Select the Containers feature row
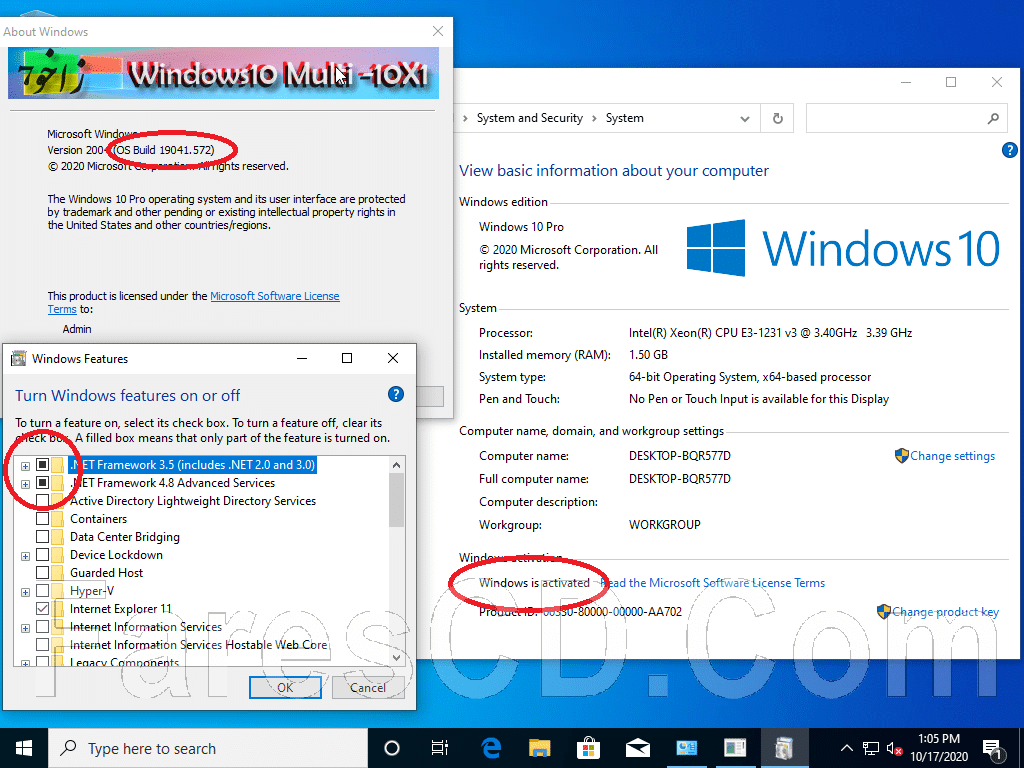The height and width of the screenshot is (768, 1024). coord(99,519)
